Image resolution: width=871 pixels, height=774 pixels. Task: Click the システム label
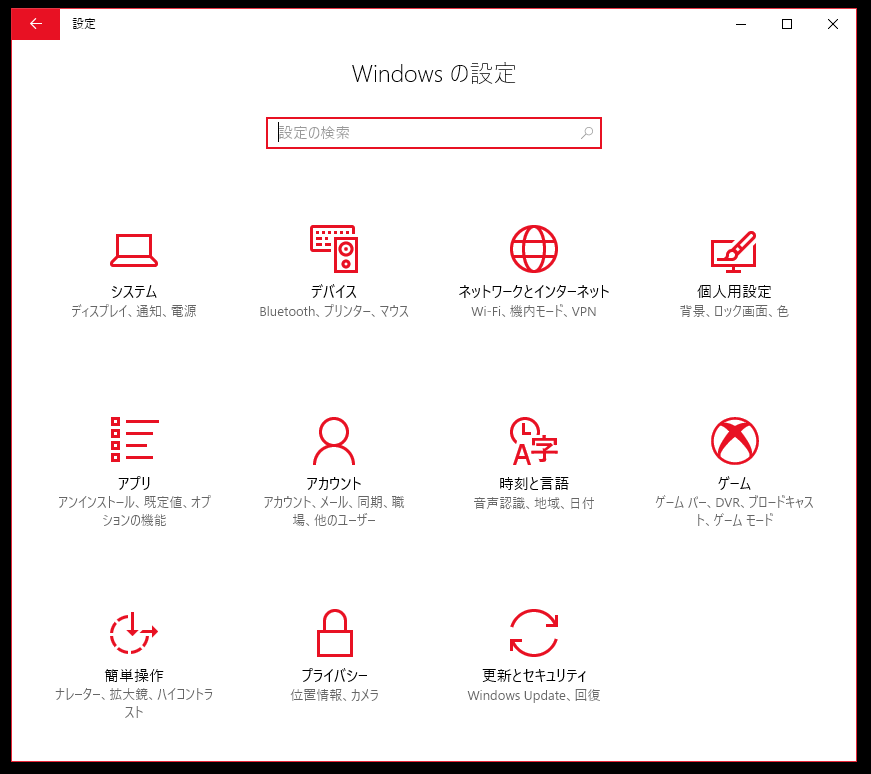134,292
